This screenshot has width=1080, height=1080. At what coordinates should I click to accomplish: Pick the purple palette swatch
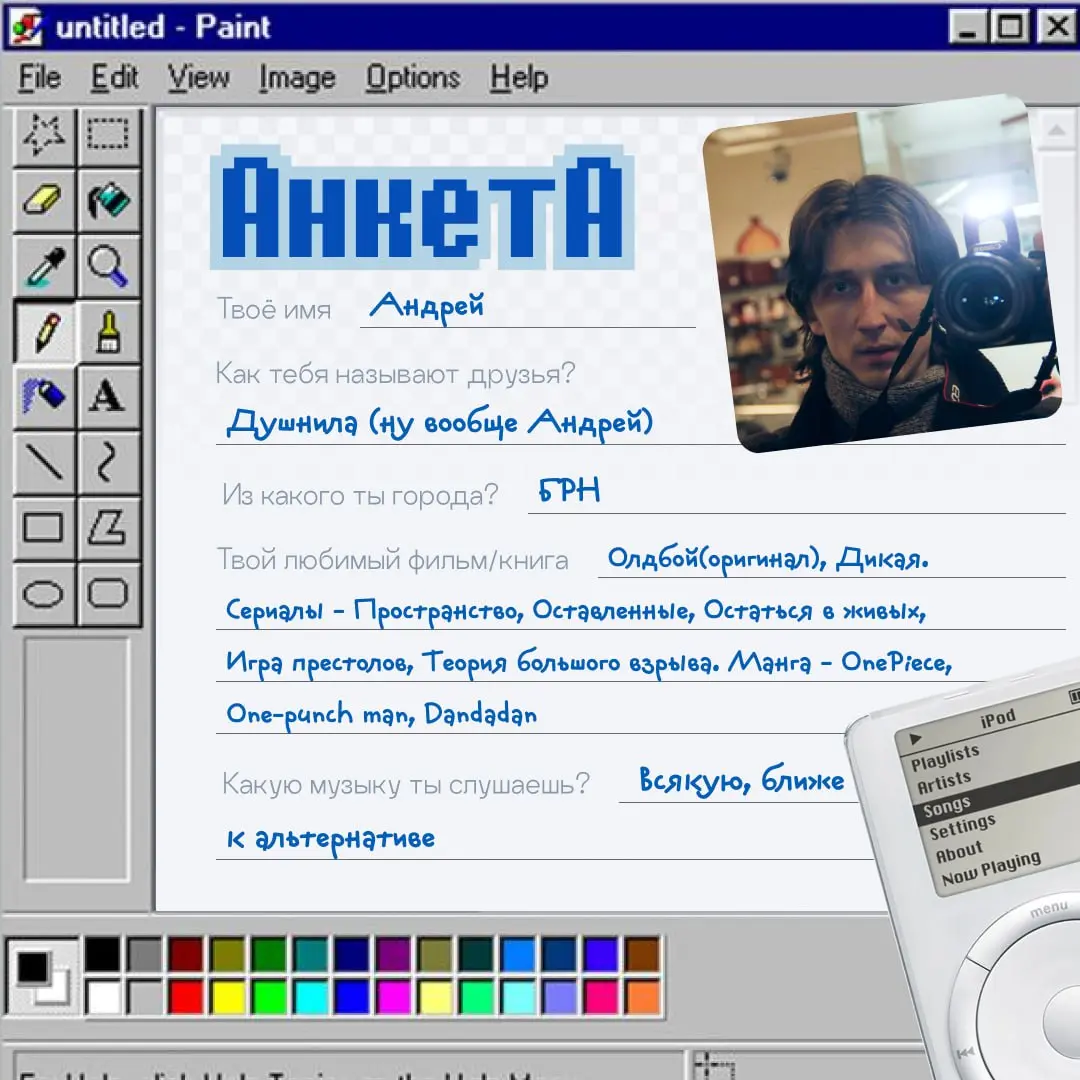[x=393, y=955]
